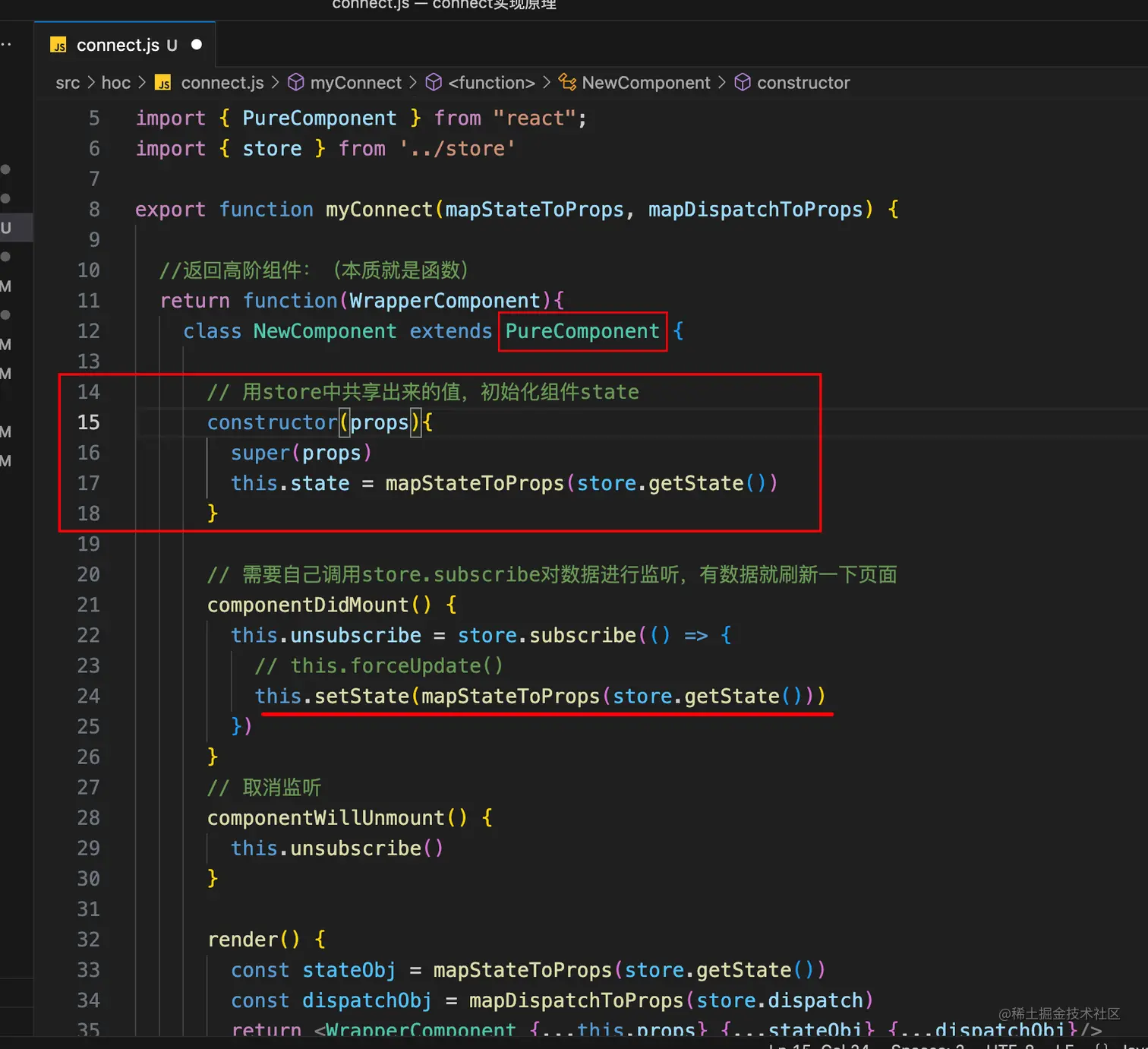The image size is (1148, 1049).
Task: Click the cube icon beside <function> breadcrumb
Action: (x=434, y=82)
